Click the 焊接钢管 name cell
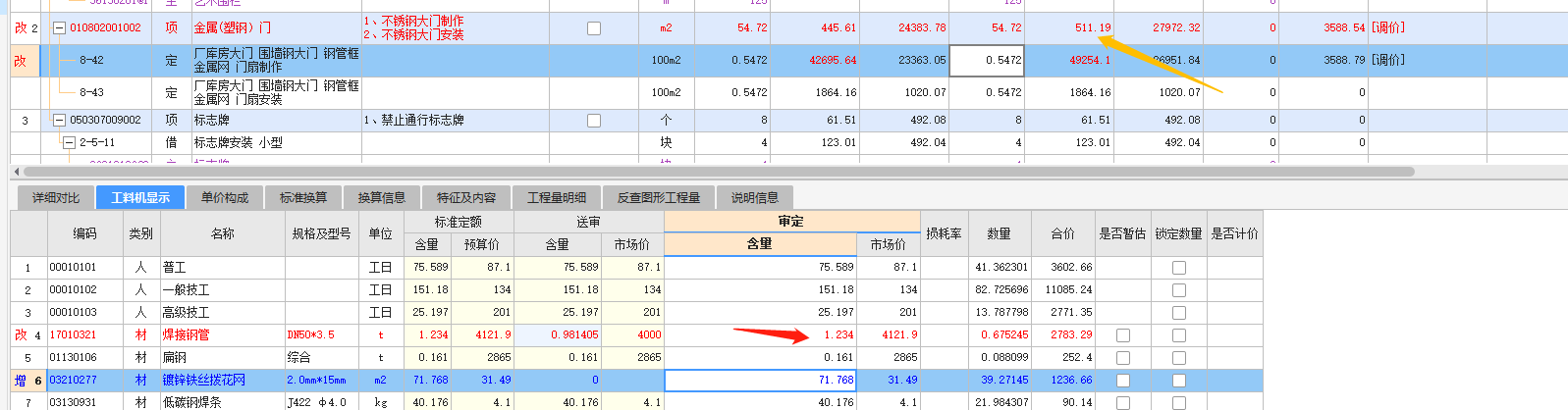 pos(223,335)
